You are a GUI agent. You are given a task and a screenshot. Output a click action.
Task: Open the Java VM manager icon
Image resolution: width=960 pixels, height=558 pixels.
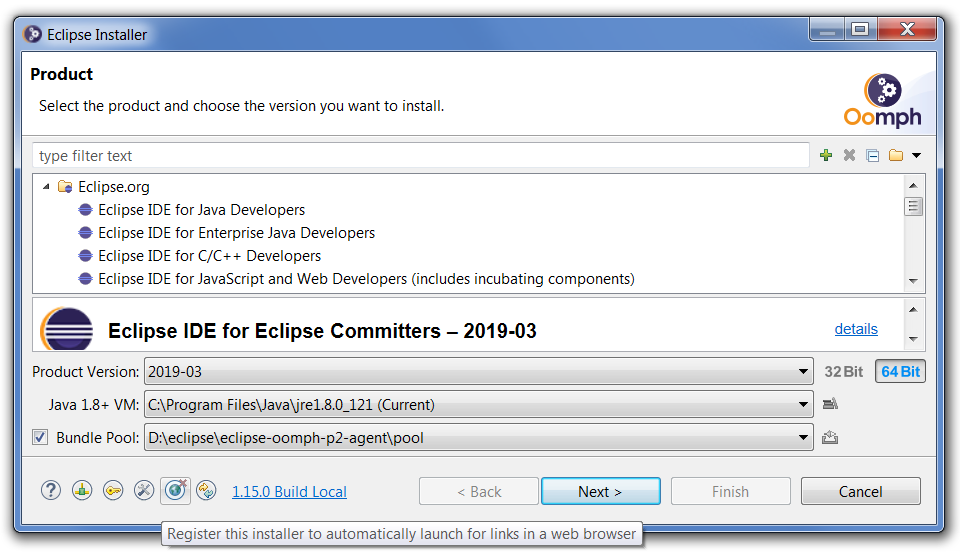pyautogui.click(x=829, y=404)
